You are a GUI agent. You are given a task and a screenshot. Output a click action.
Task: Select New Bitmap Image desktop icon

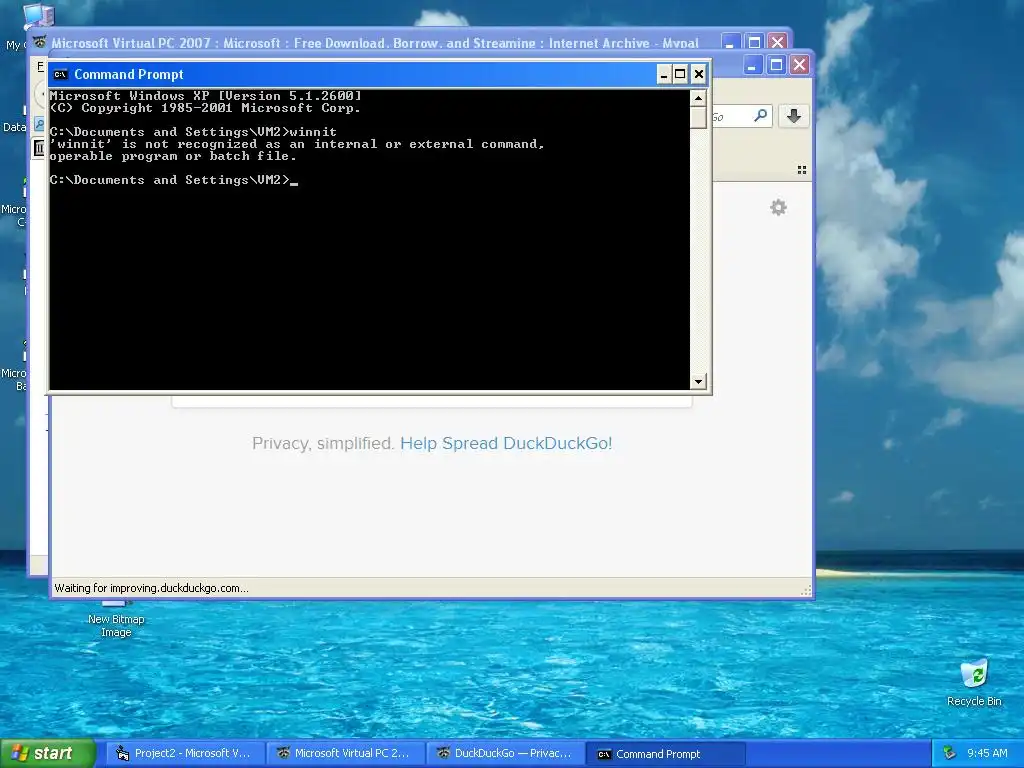[116, 619]
